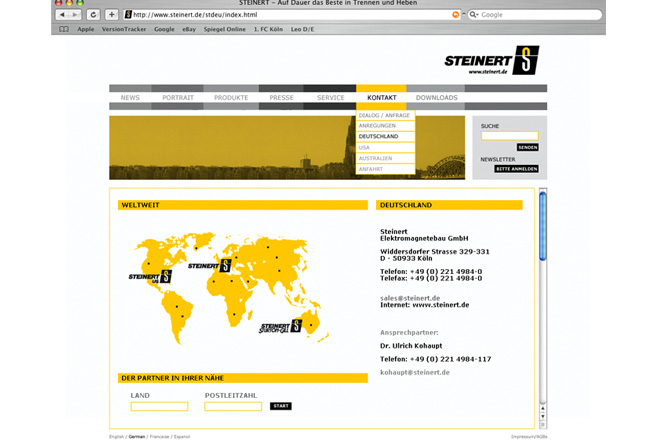Click the Steinert Australia logo on the map
The image size is (650, 446).
(x=281, y=327)
